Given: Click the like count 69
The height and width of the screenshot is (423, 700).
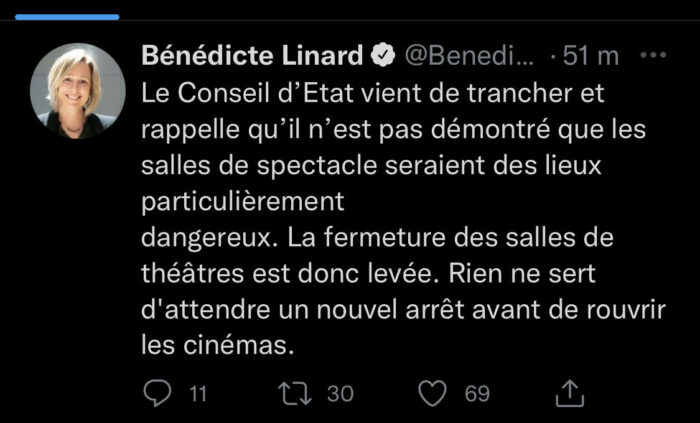Looking at the screenshot, I should tap(478, 394).
